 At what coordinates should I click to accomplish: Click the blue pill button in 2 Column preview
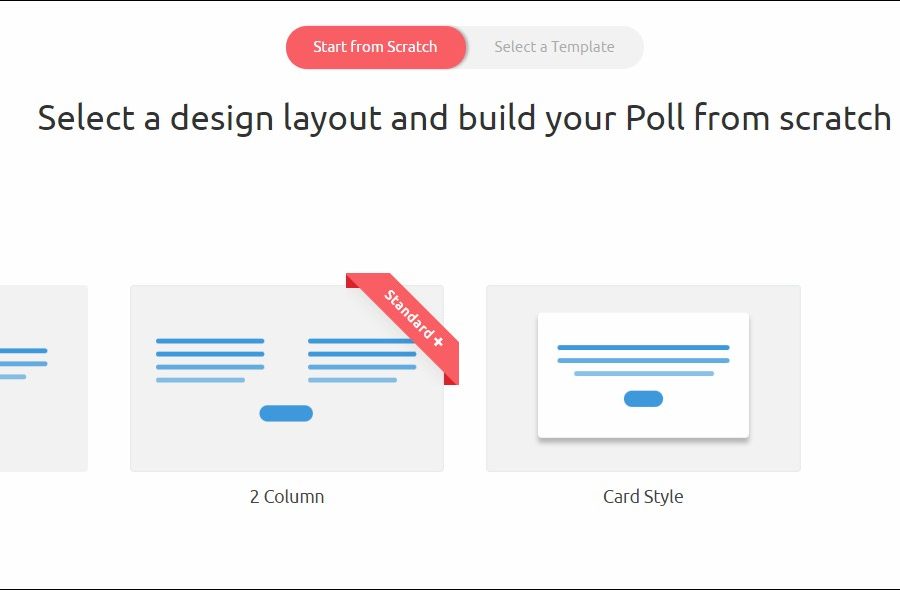point(286,413)
